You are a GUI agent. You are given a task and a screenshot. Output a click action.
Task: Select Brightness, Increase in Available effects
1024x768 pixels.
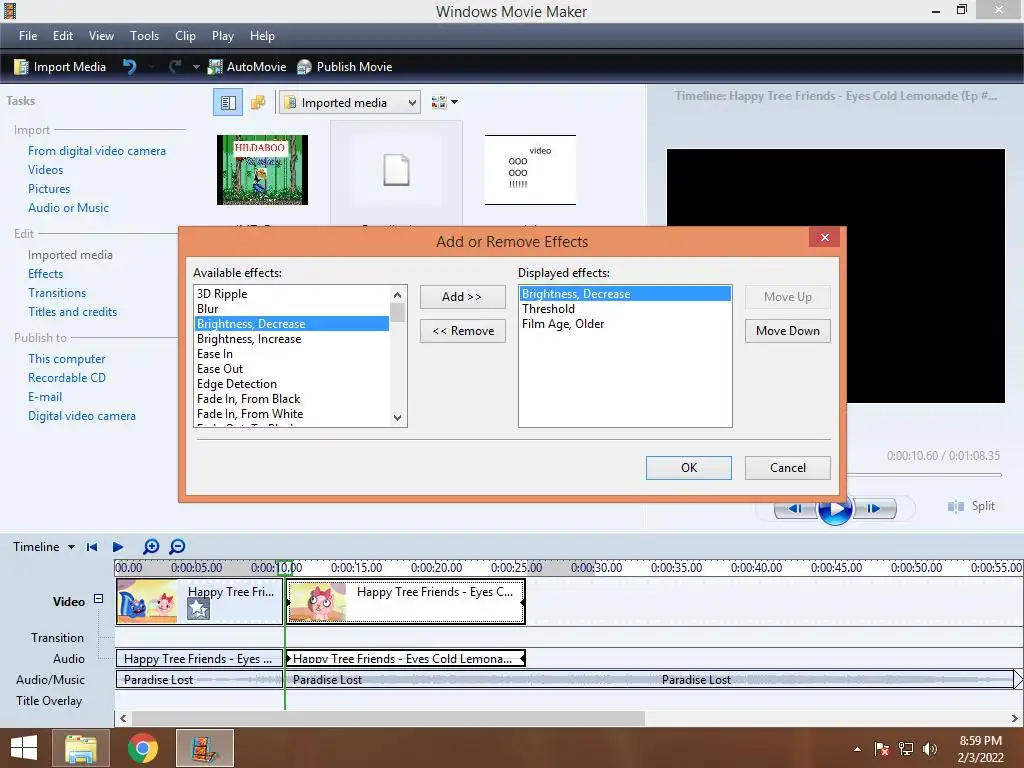pos(291,339)
